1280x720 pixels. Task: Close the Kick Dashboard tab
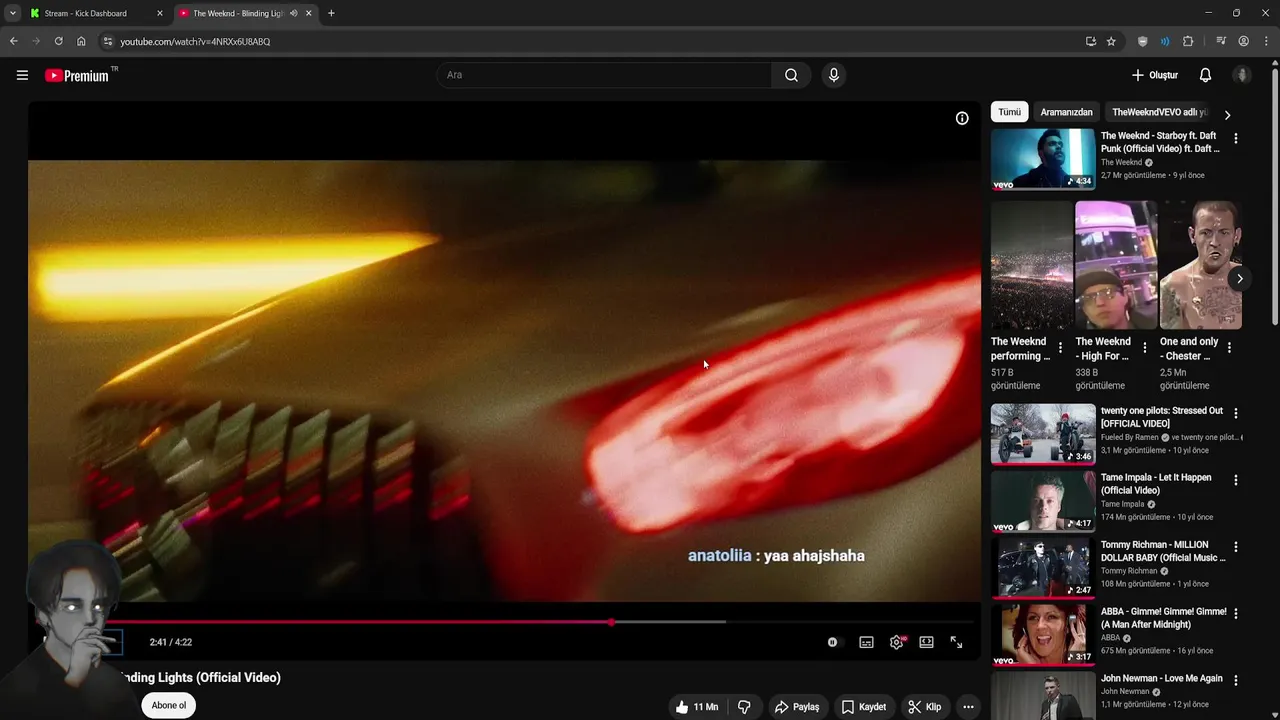160,13
